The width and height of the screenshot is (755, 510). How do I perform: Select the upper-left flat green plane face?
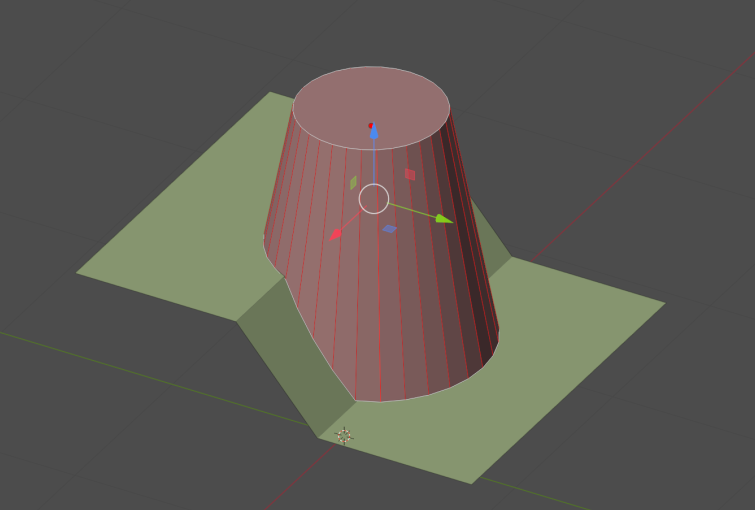[193, 231]
